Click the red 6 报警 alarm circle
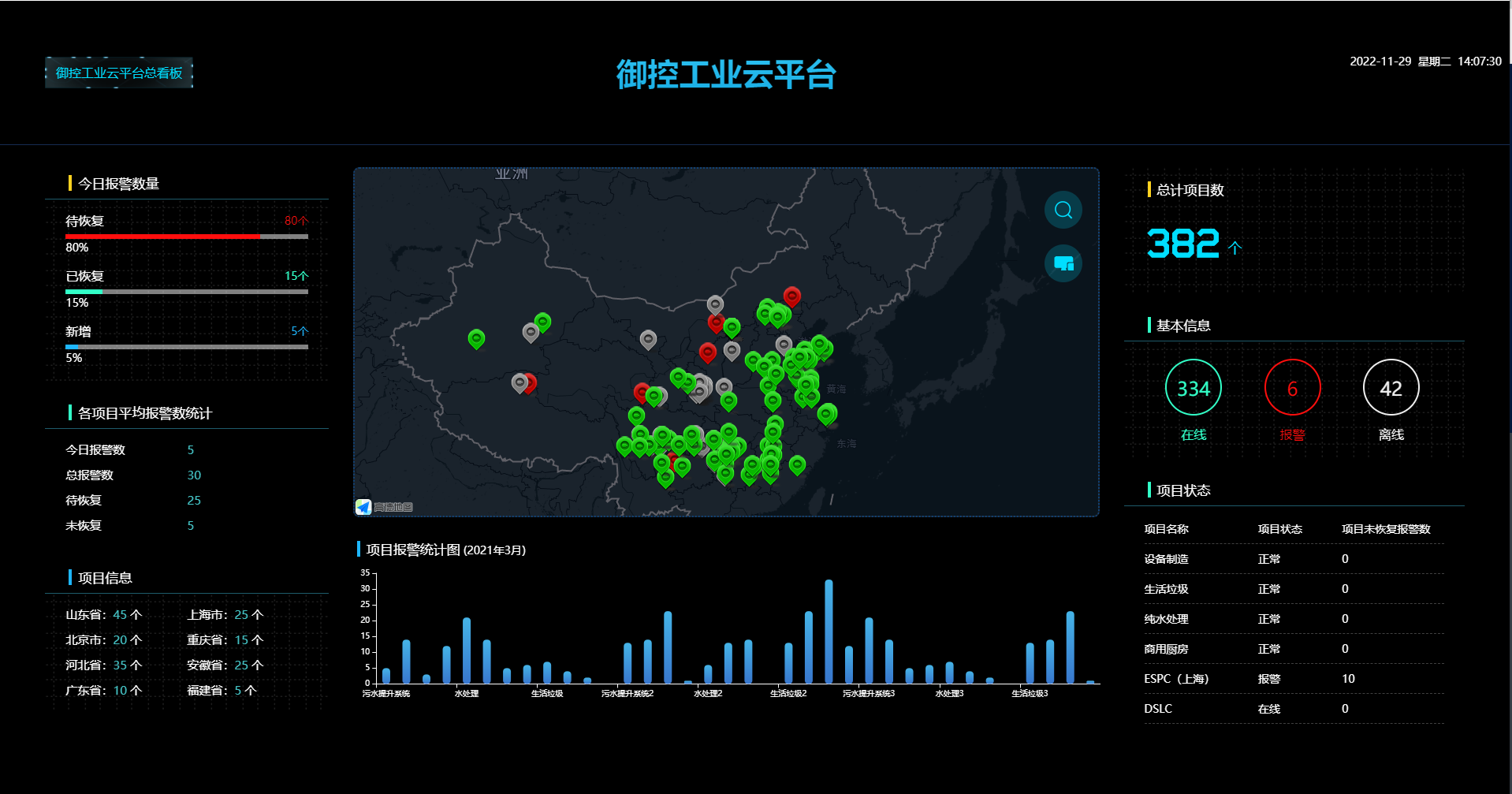Screen dimensions: 1512x794 click(x=1292, y=388)
